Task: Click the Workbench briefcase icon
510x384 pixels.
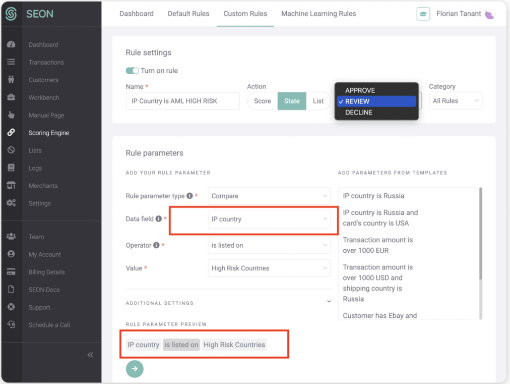Action: pos(11,97)
